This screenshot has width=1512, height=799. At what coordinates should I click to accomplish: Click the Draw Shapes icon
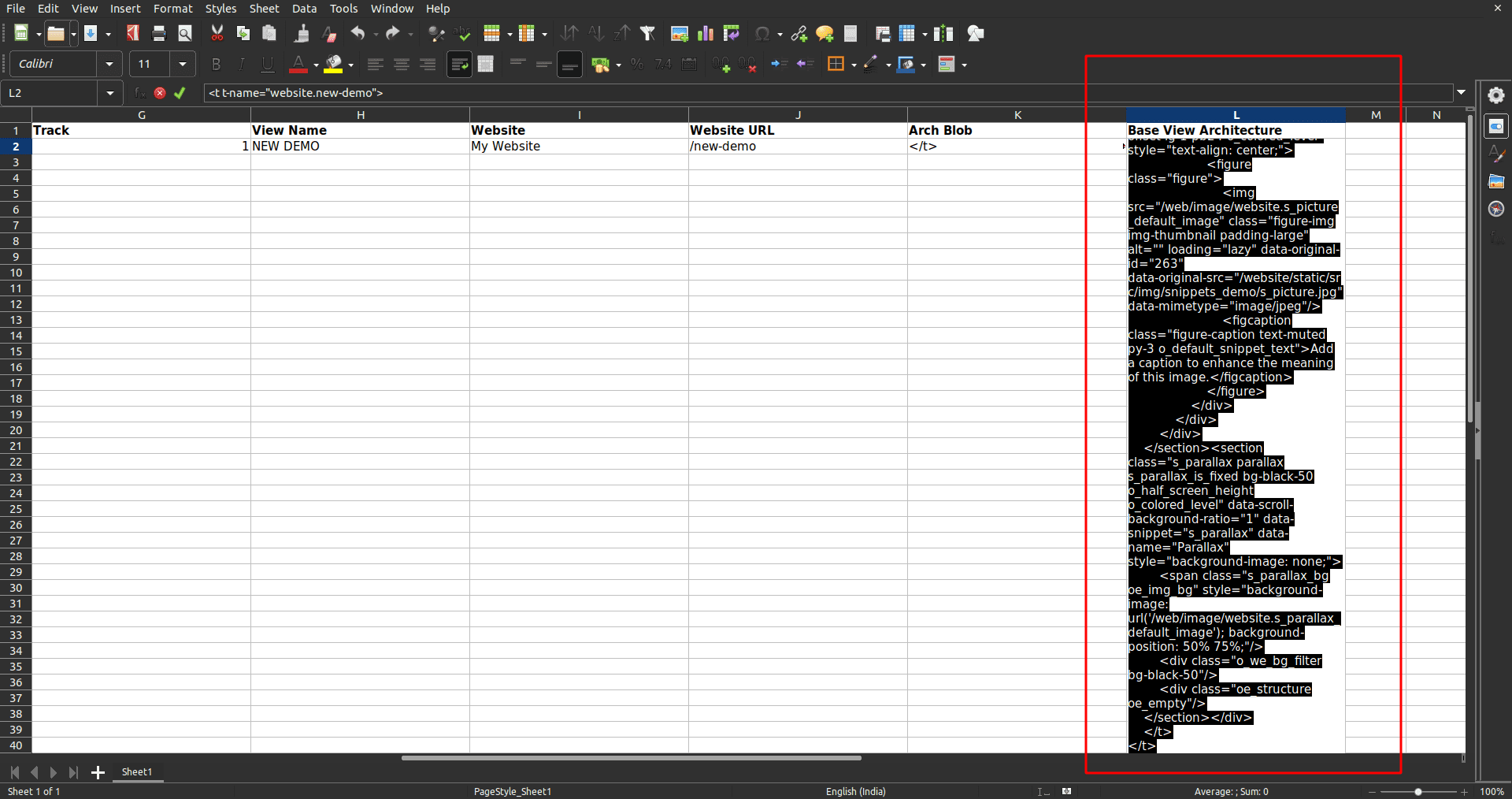[976, 33]
